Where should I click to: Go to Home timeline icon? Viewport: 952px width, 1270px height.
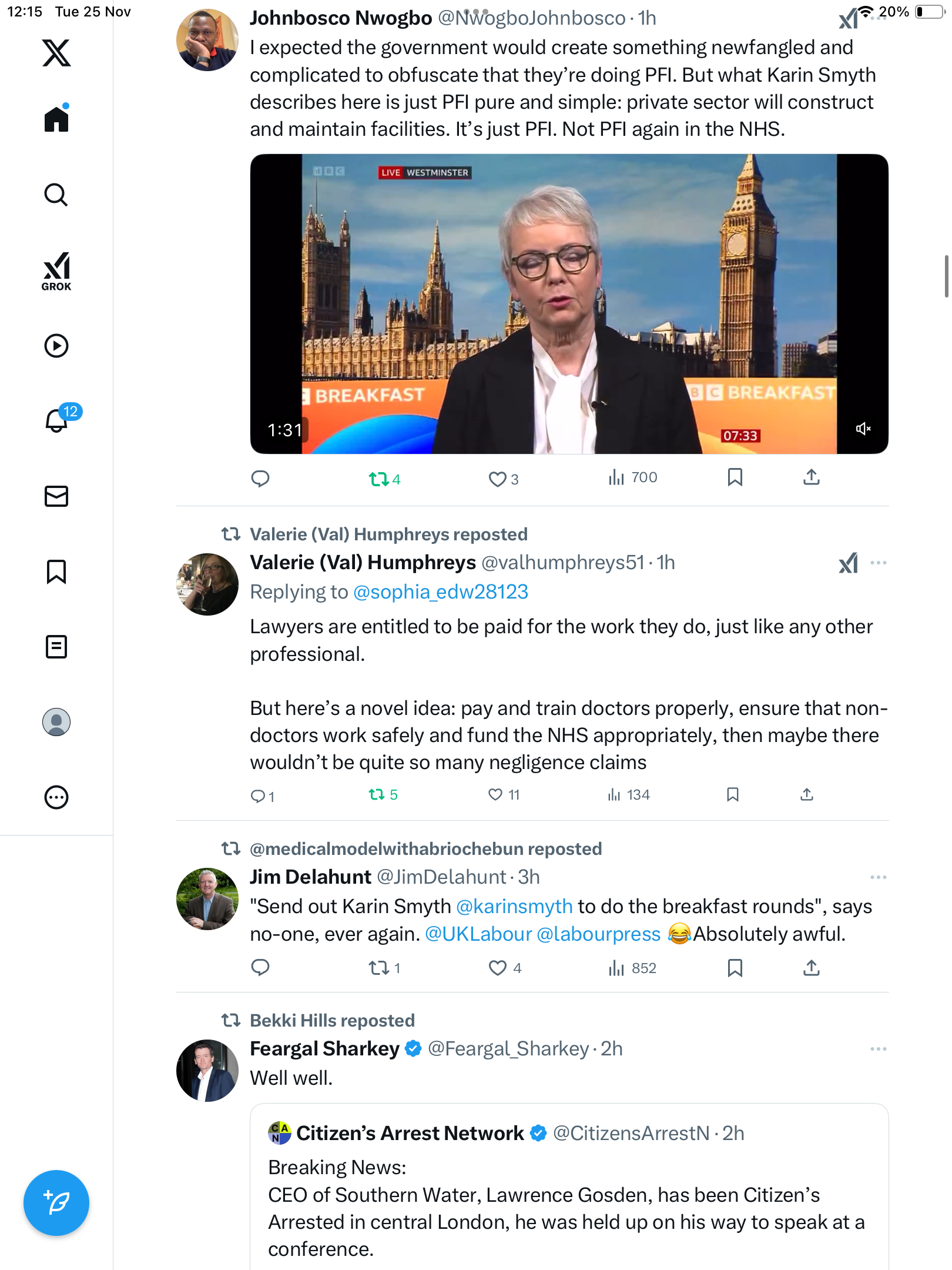click(x=56, y=118)
